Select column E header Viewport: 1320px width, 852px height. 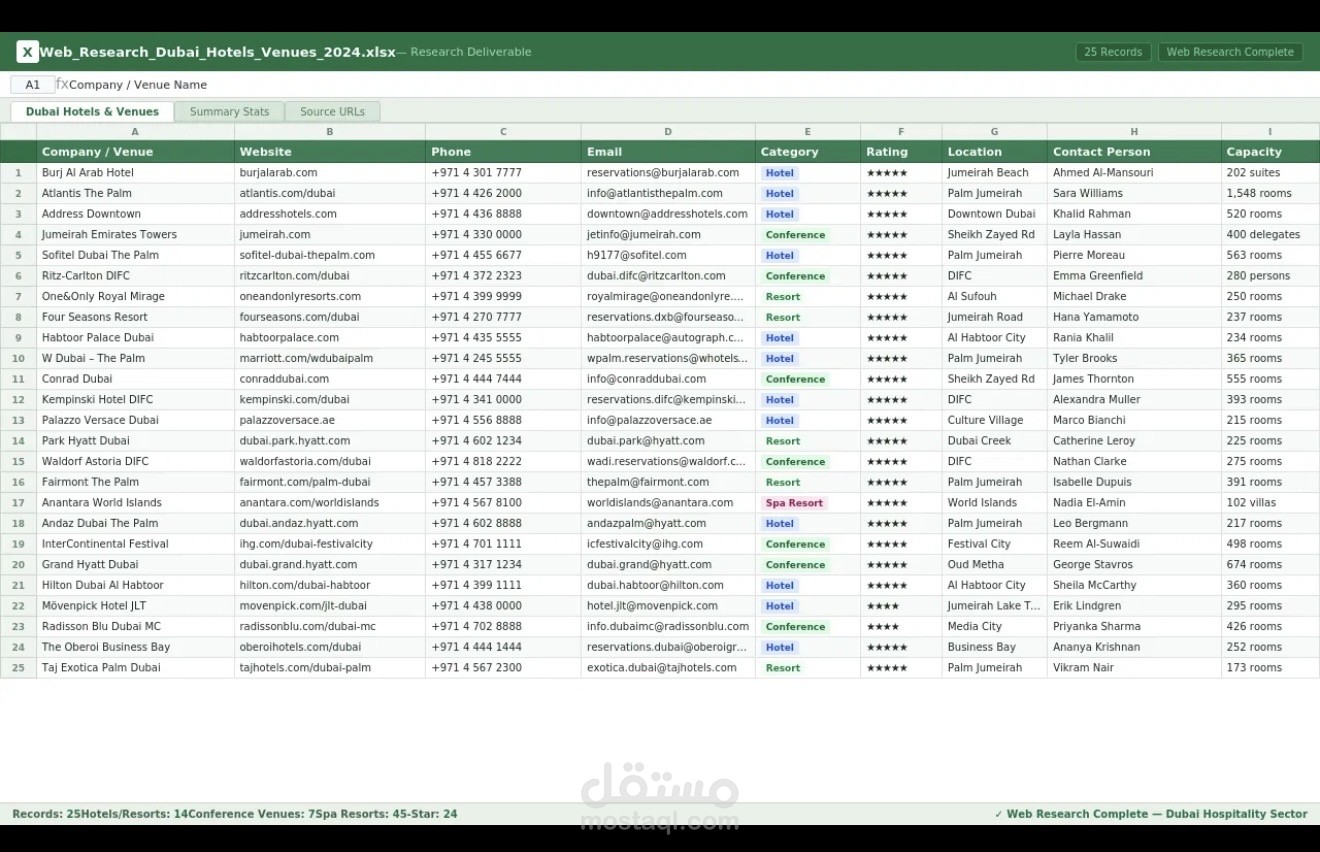tap(808, 132)
